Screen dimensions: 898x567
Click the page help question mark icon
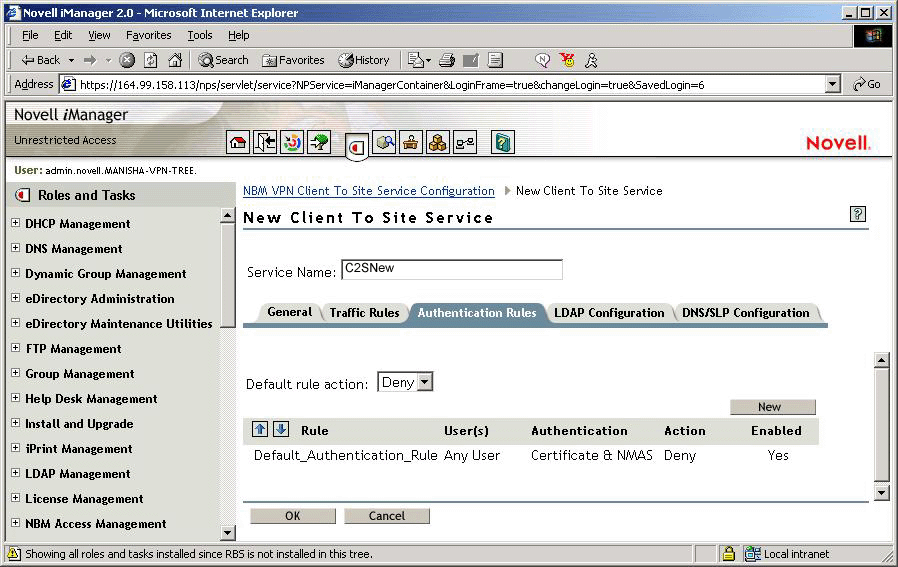click(x=857, y=214)
